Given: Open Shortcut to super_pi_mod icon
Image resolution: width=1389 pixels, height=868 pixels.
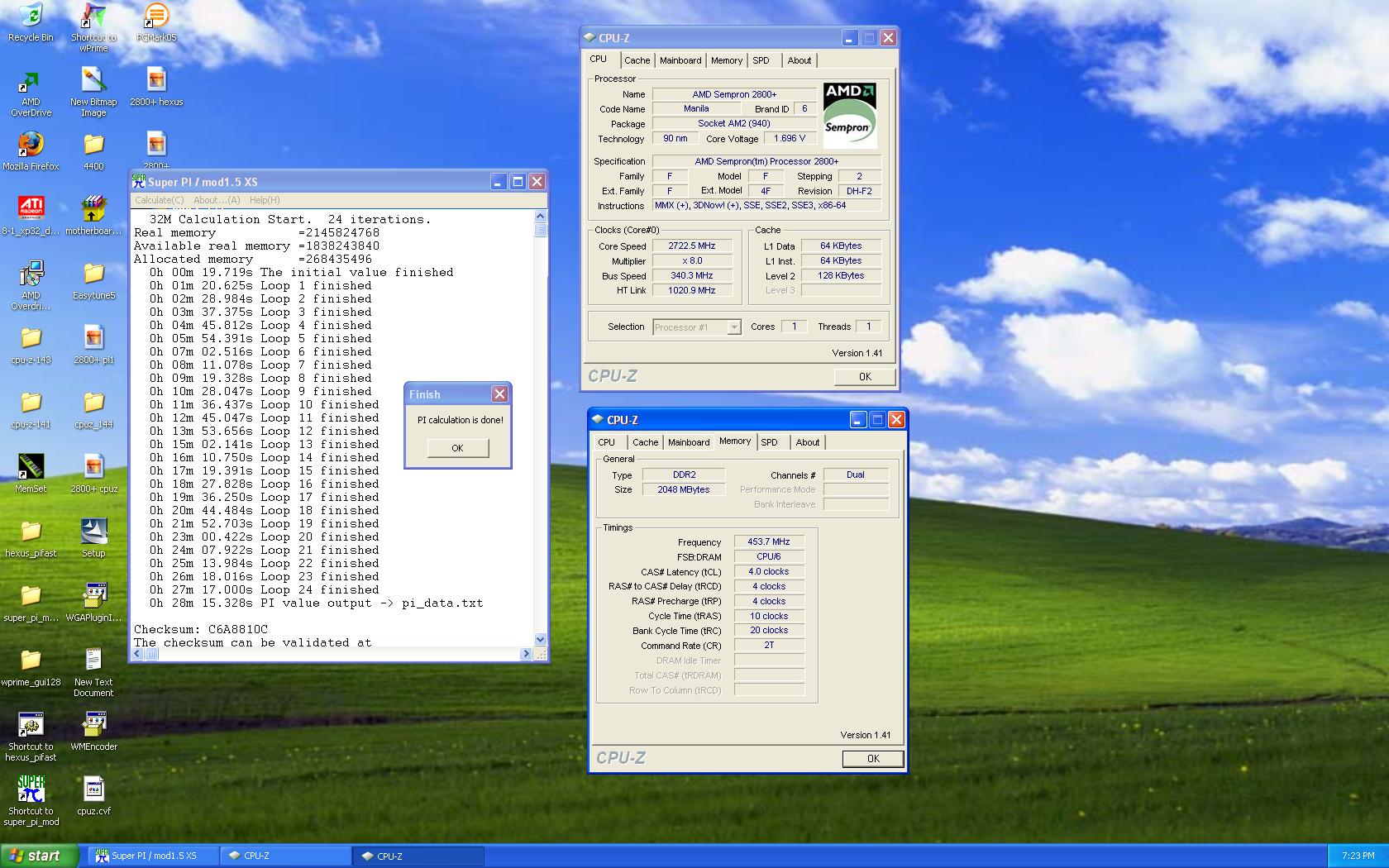Looking at the screenshot, I should (31, 801).
